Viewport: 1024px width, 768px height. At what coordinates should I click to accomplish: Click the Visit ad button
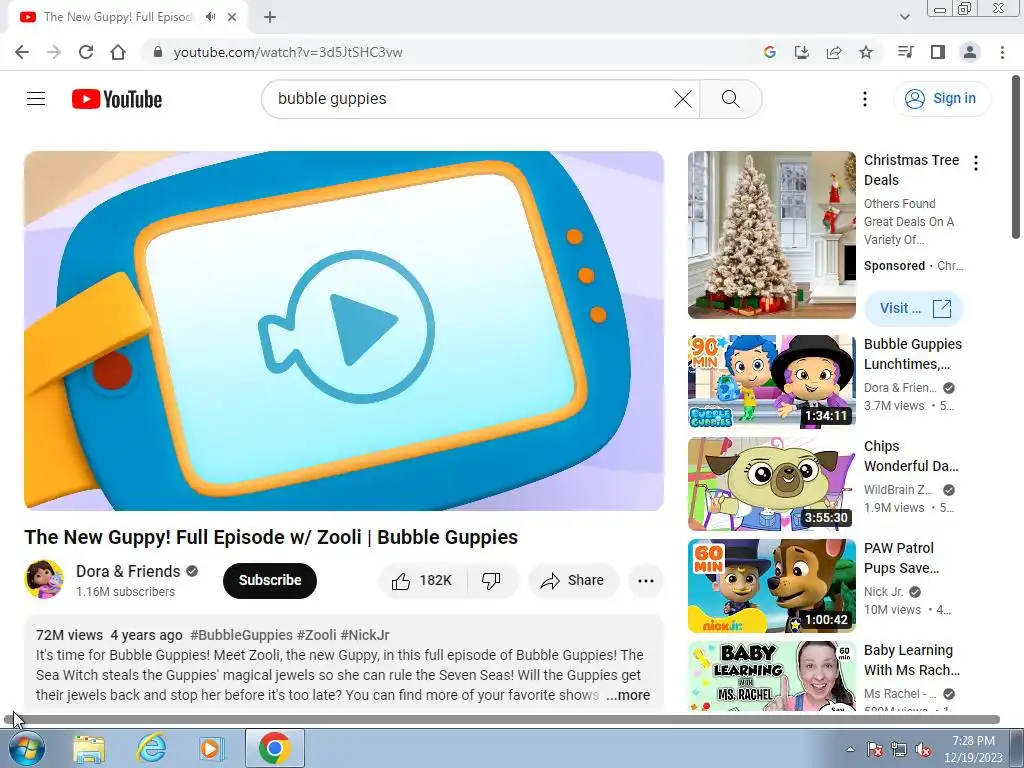(x=914, y=308)
